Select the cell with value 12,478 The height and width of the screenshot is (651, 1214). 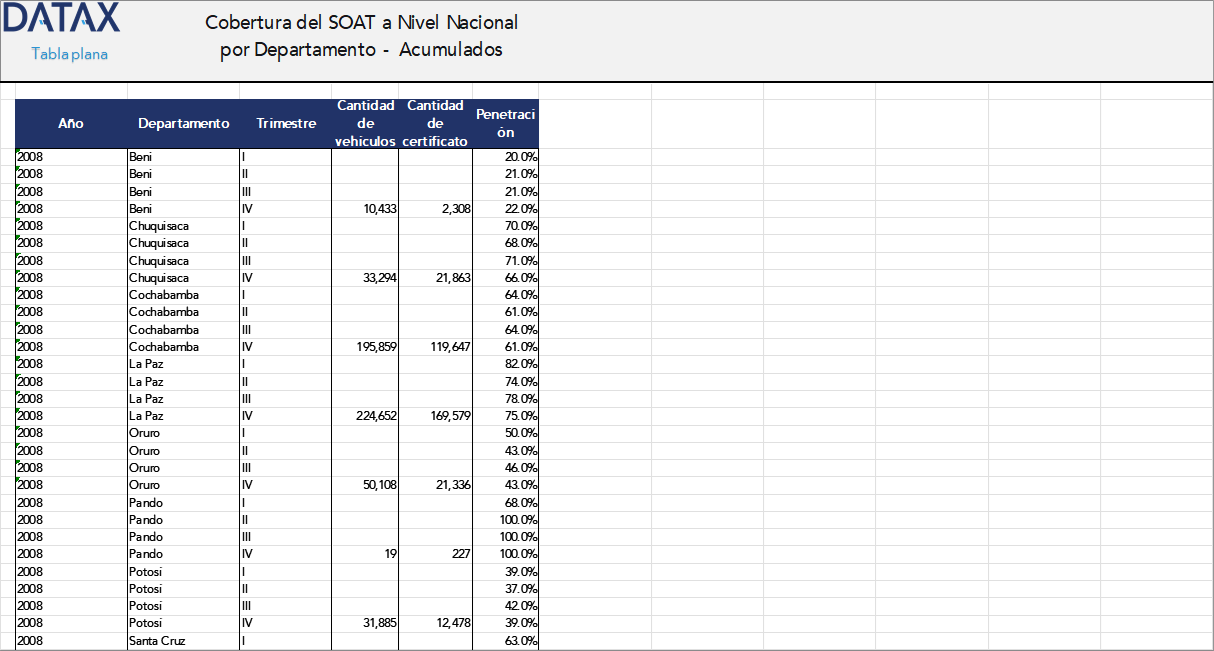tap(435, 623)
